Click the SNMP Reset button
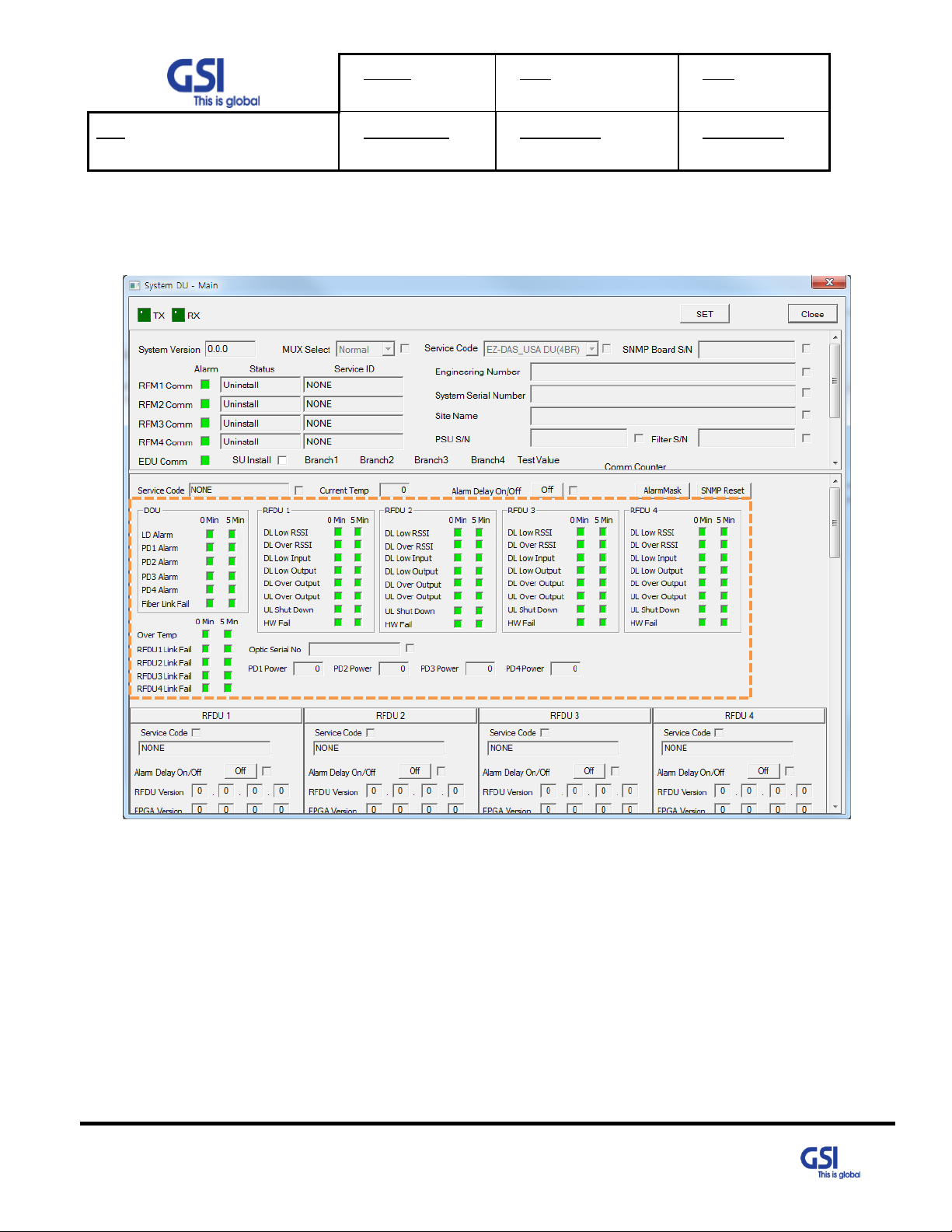The width and height of the screenshot is (952, 1232). pos(722,490)
